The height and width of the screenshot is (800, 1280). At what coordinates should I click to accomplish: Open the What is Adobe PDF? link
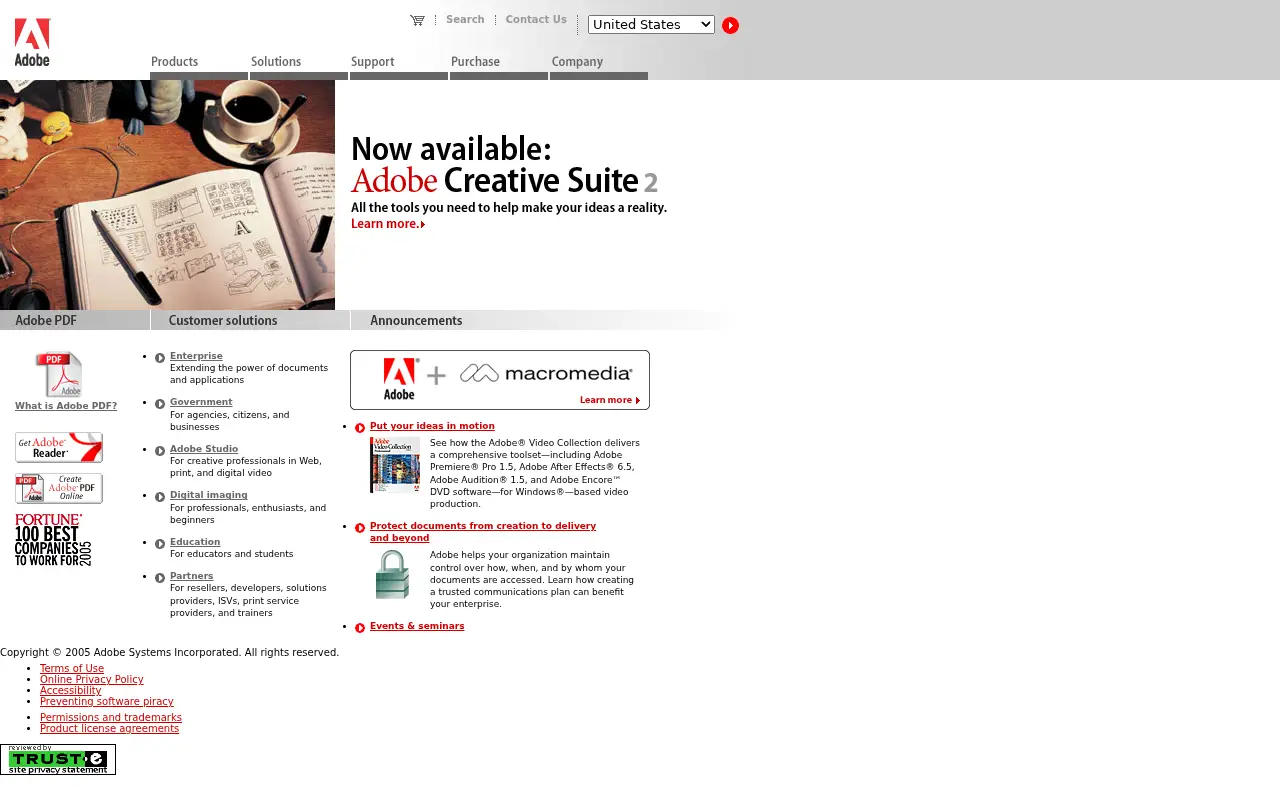pos(66,406)
